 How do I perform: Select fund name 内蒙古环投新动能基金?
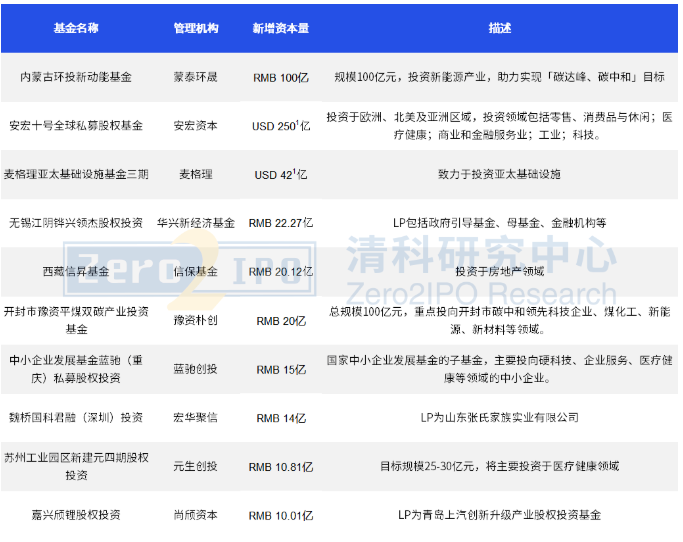[x=76, y=77]
